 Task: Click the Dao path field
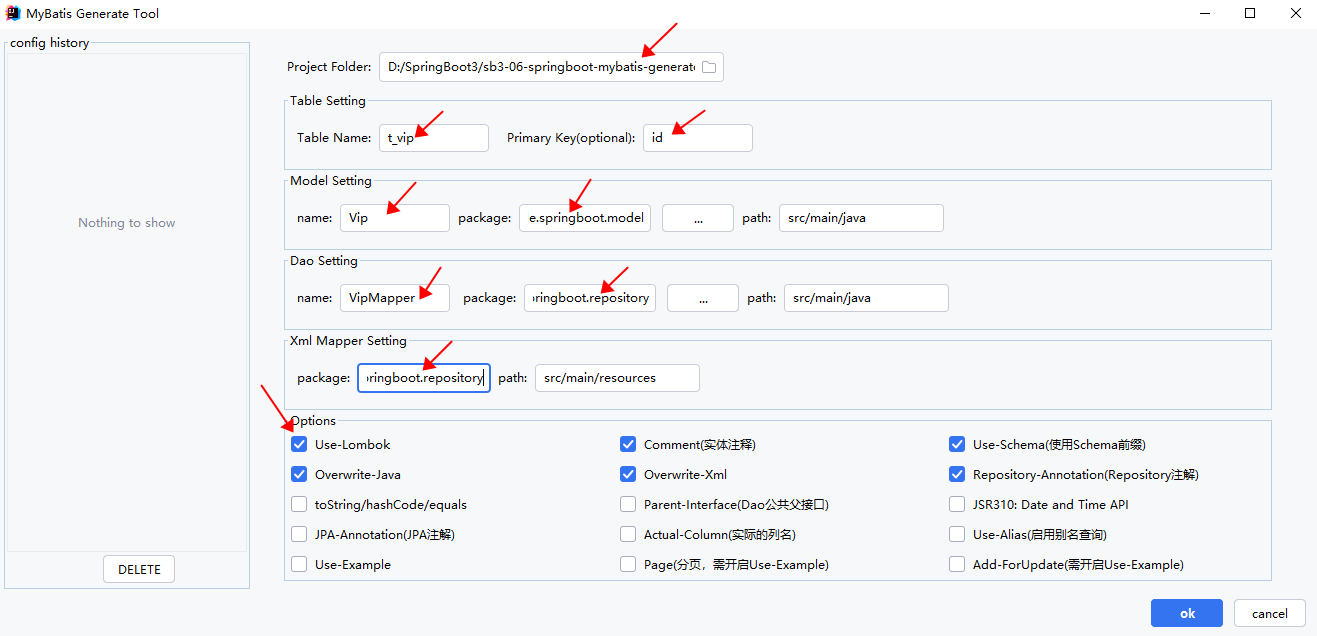[866, 298]
